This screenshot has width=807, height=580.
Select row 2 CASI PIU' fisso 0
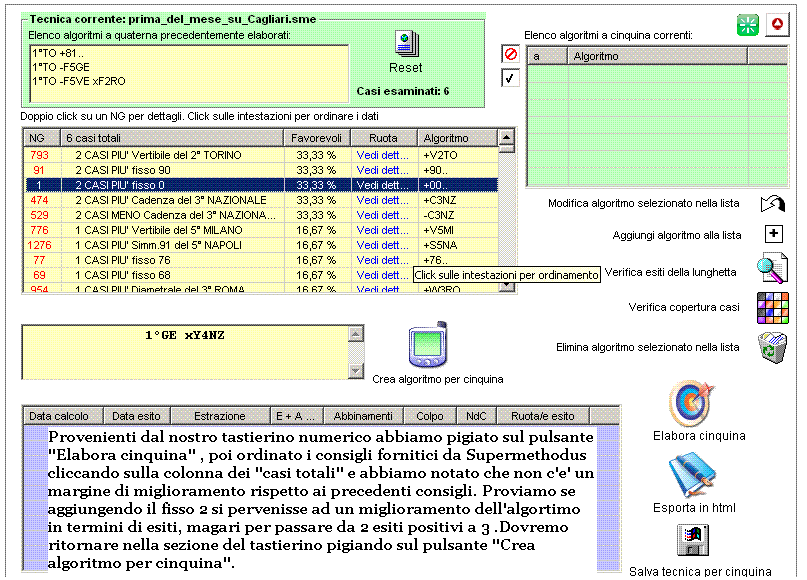tap(261, 185)
